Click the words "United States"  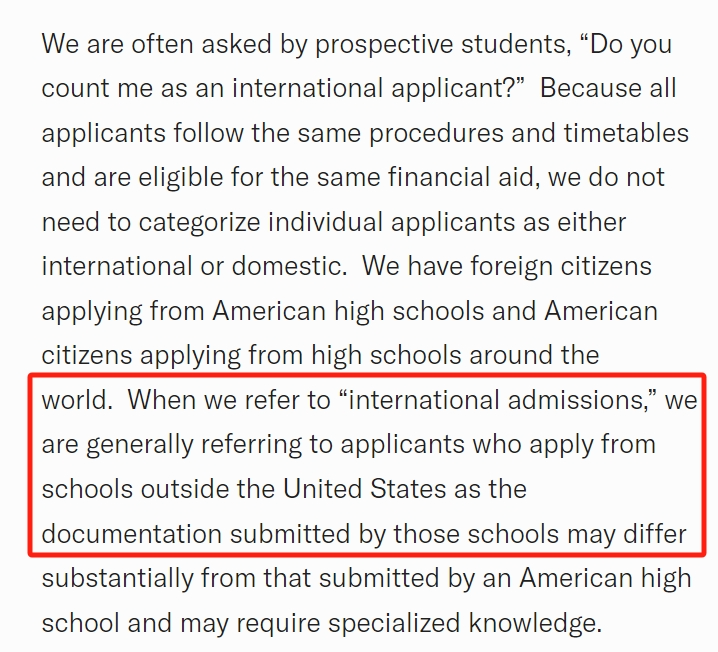click(x=364, y=489)
